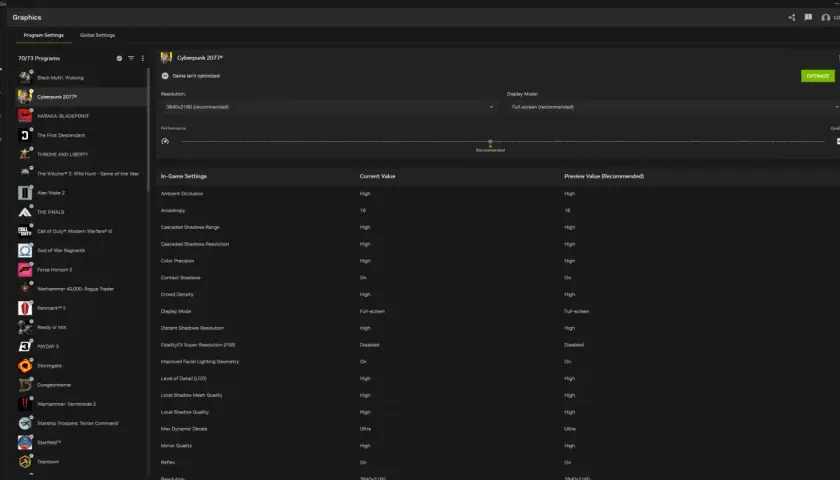Viewport: 840px width, 480px height.
Task: Select NARAKA: BLADEPOINT game icon
Action: 25,116
